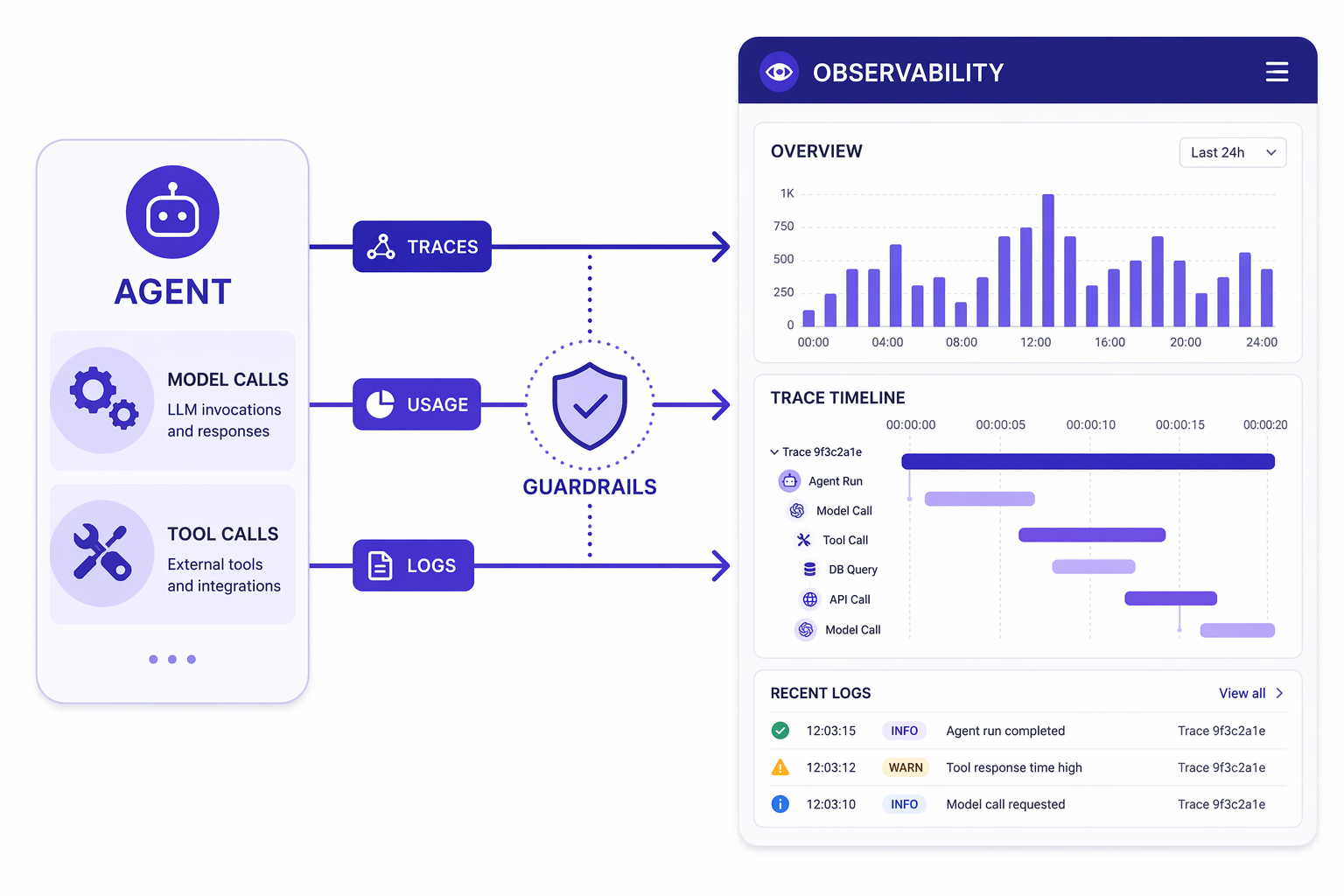
Task: Select the Agent Run row label
Action: coord(836,481)
